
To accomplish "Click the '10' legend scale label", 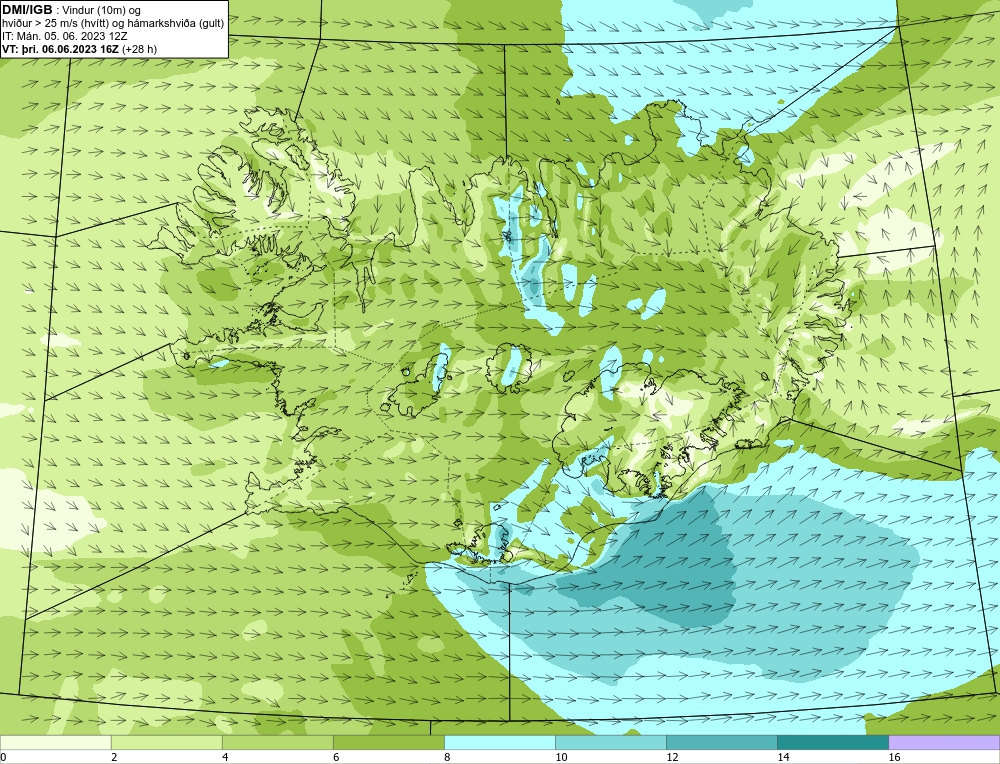I will 561,757.
